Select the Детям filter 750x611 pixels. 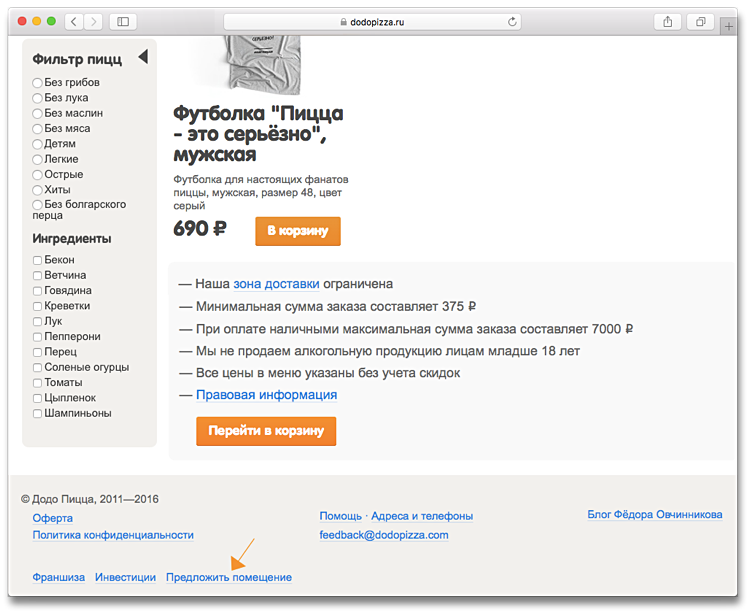37,144
